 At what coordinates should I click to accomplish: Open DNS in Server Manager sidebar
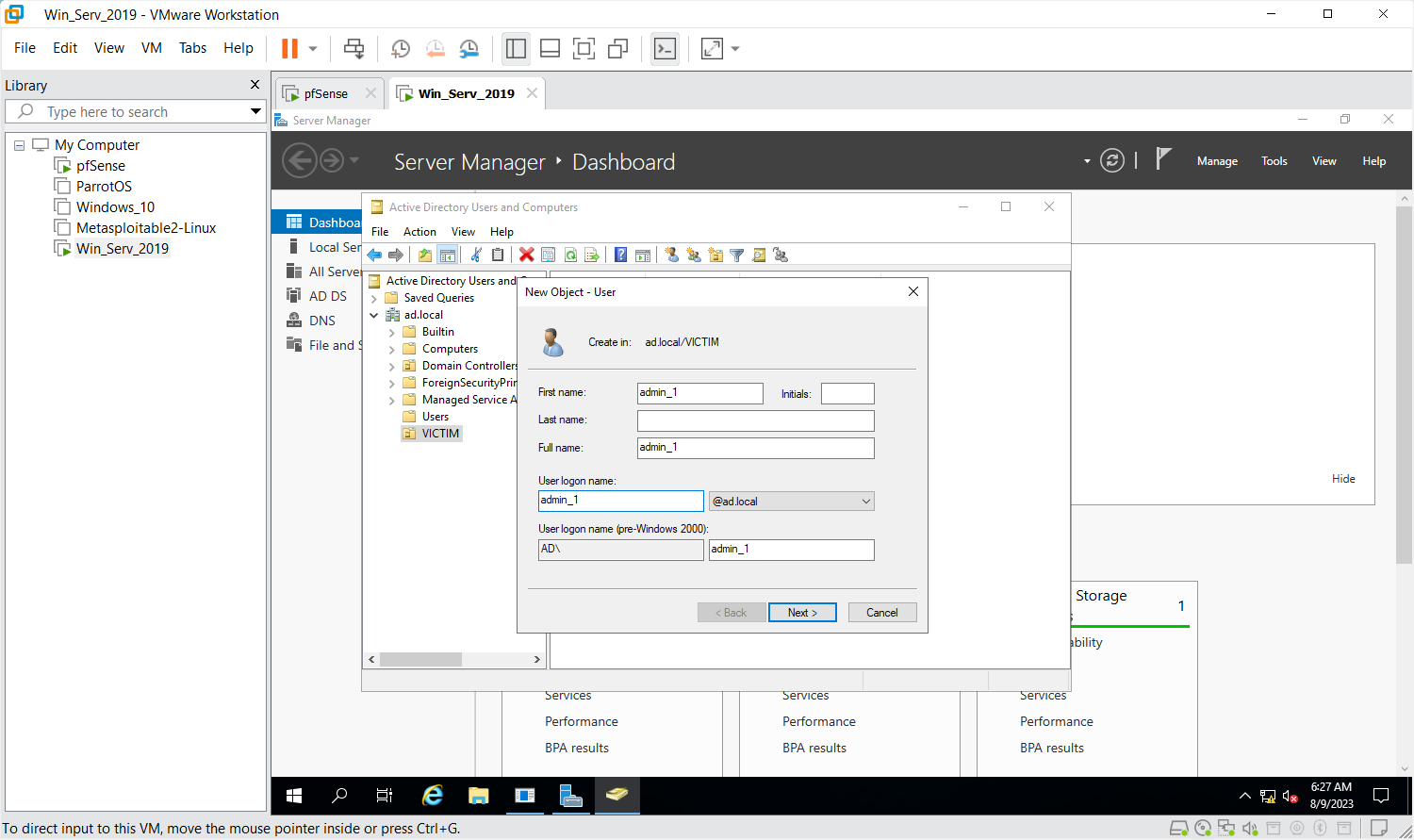[321, 321]
